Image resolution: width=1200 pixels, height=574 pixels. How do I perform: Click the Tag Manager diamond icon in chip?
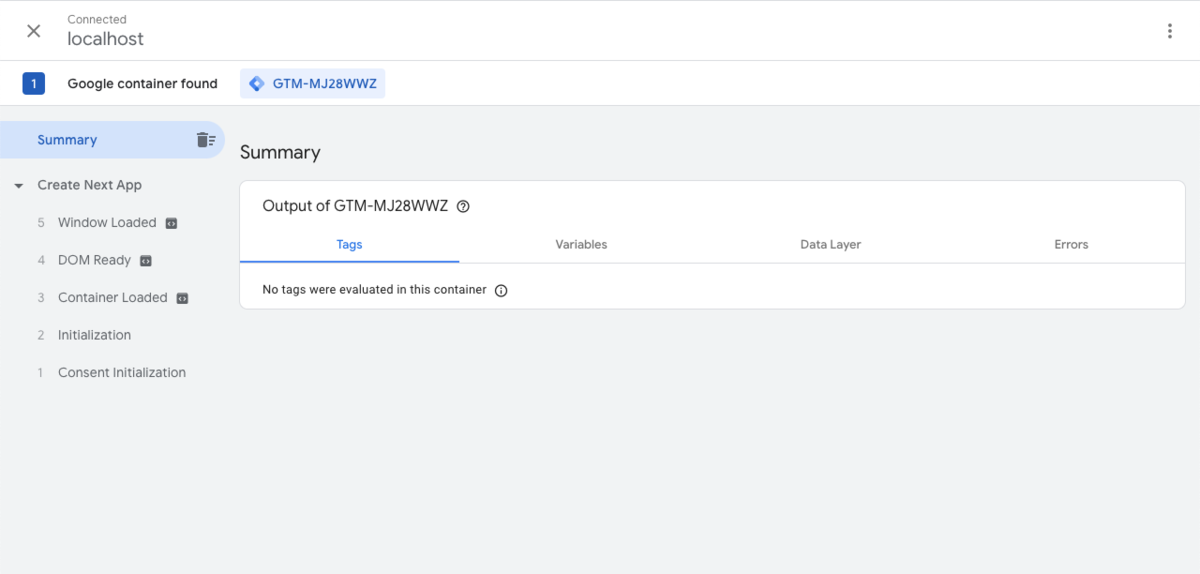(257, 84)
